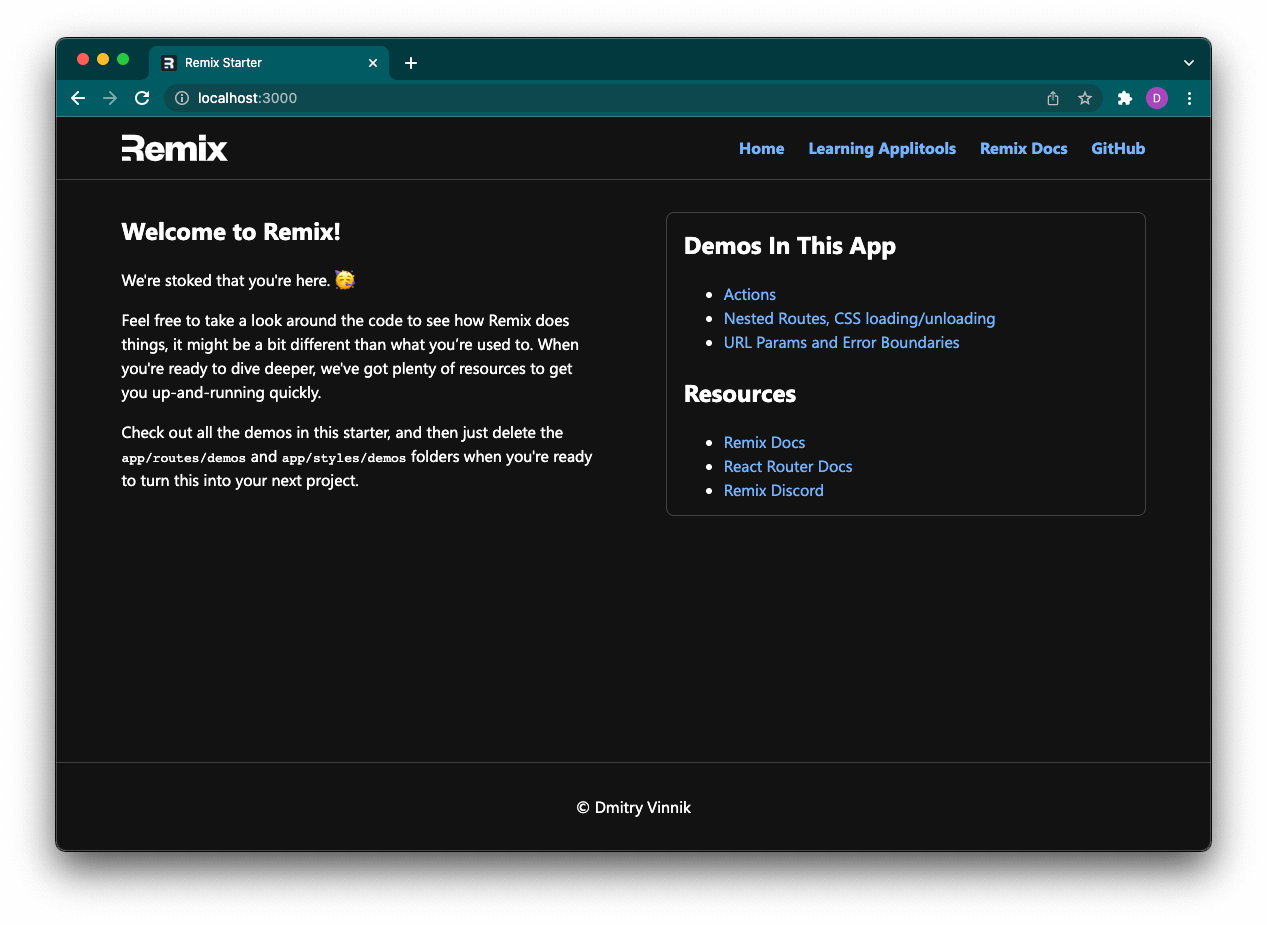Image resolution: width=1267 pixels, height=925 pixels.
Task: Click the Actions demo link
Action: tap(749, 294)
